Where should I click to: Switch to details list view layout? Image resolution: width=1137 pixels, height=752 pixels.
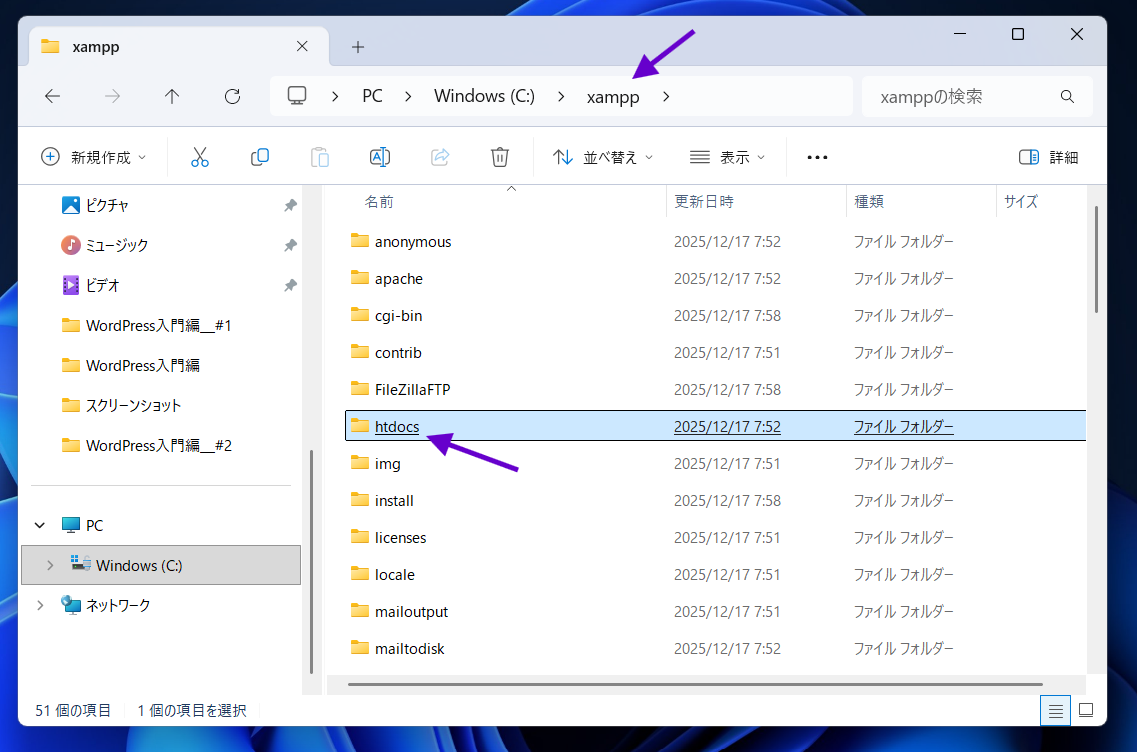(x=1054, y=710)
